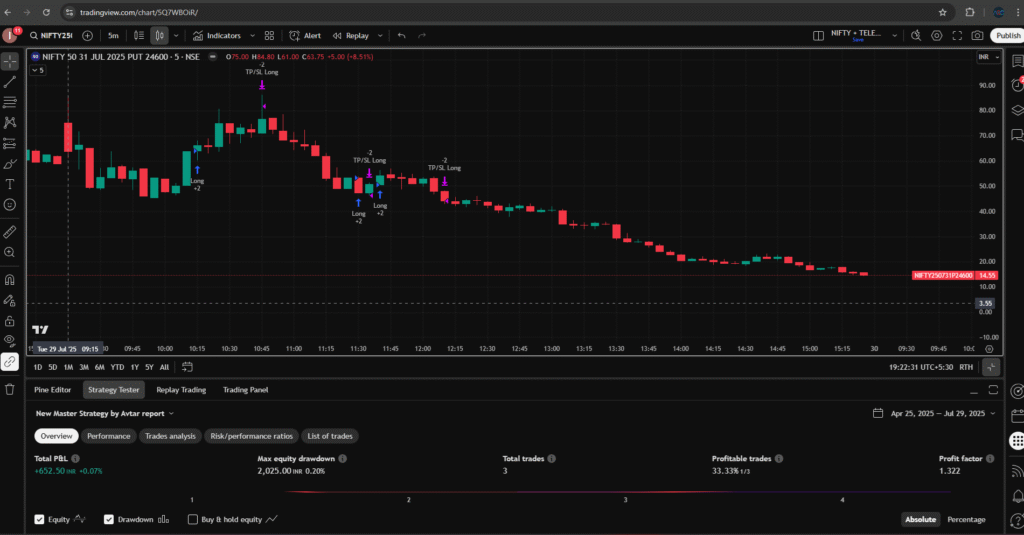Screen dimensions: 1024x535
Task: Select the zoom in tool
Action: click(10, 252)
